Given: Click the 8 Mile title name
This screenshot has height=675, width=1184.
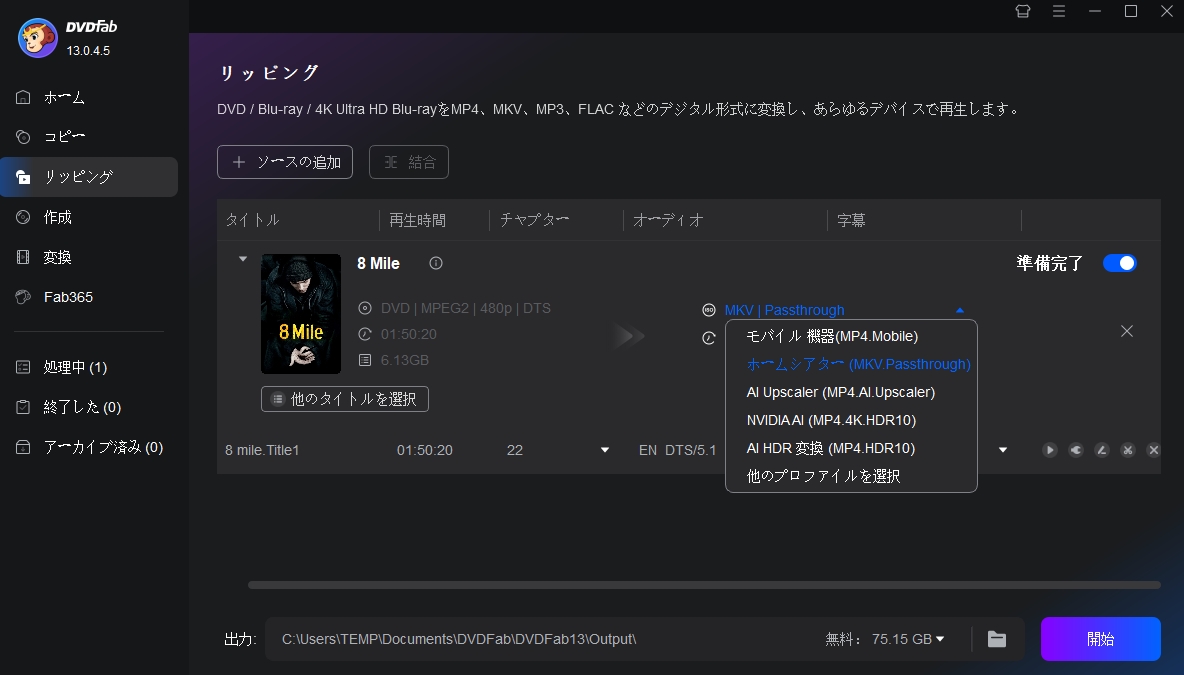Looking at the screenshot, I should click(378, 264).
